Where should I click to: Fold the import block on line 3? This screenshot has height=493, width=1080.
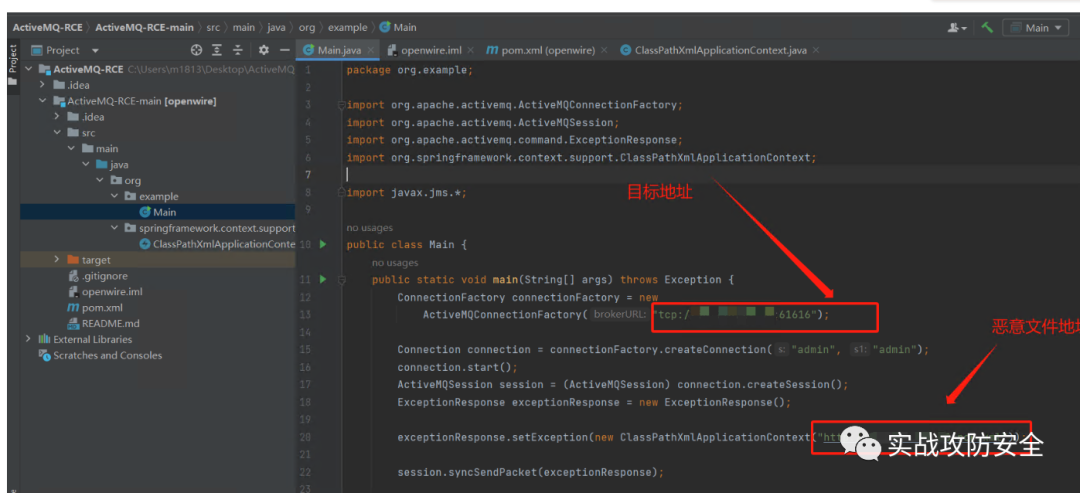[x=340, y=105]
